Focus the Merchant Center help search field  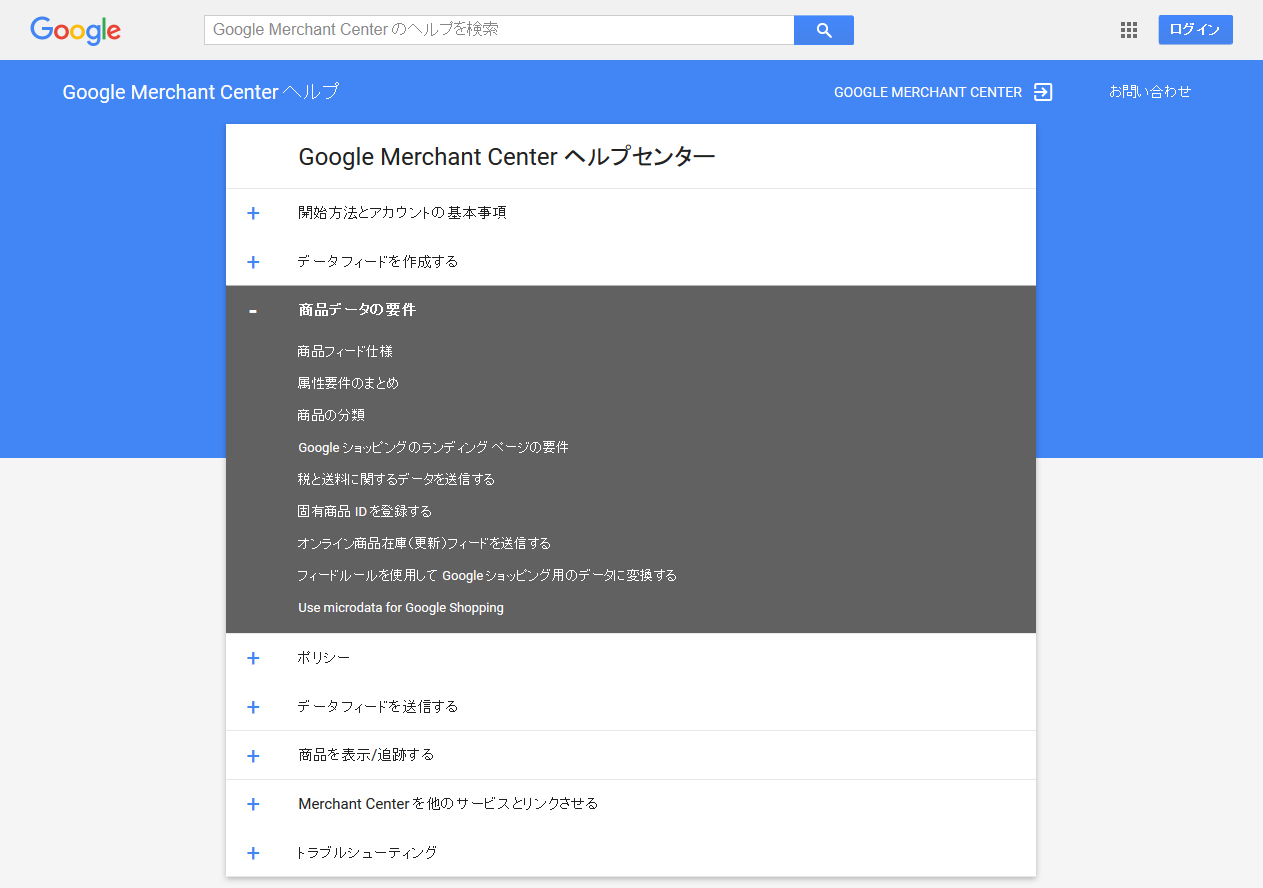click(498, 30)
